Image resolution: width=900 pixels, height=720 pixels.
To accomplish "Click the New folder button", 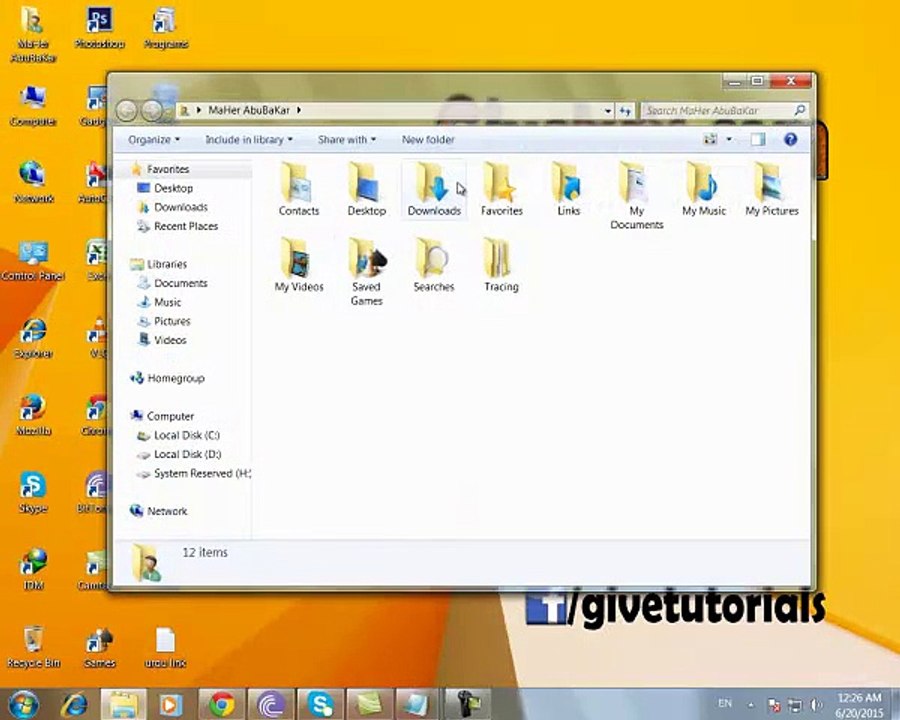I will (428, 140).
